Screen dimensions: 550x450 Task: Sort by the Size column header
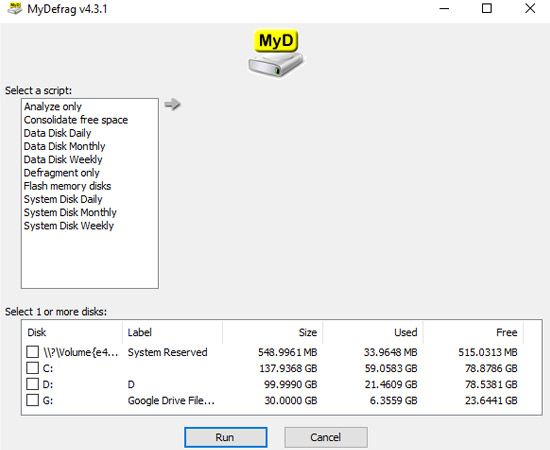tap(273, 332)
